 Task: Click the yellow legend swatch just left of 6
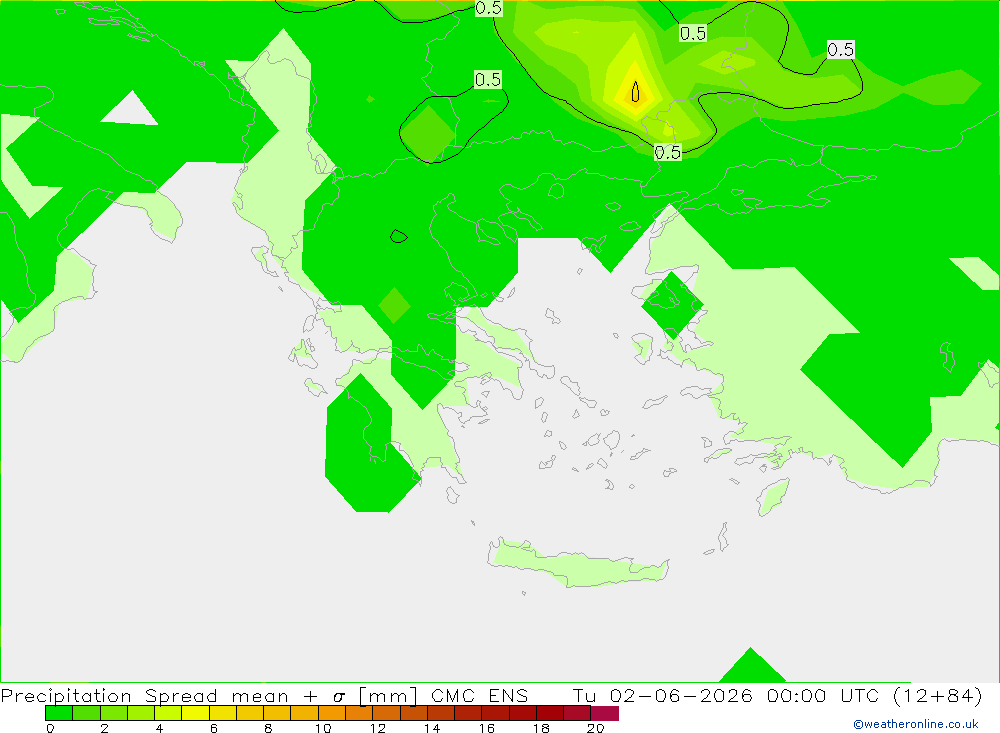196,713
